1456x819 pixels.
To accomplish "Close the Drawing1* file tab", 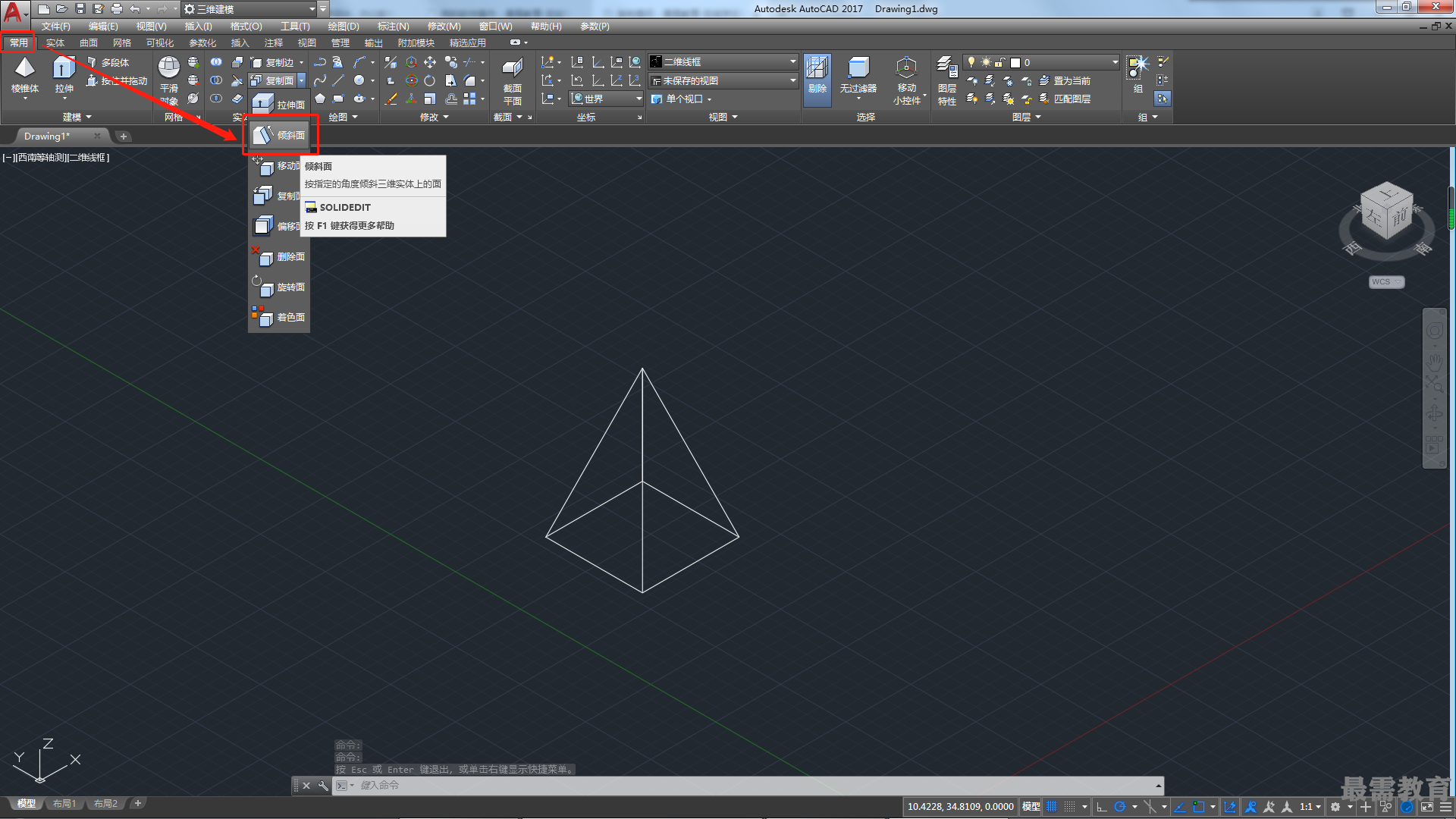I will 97,136.
